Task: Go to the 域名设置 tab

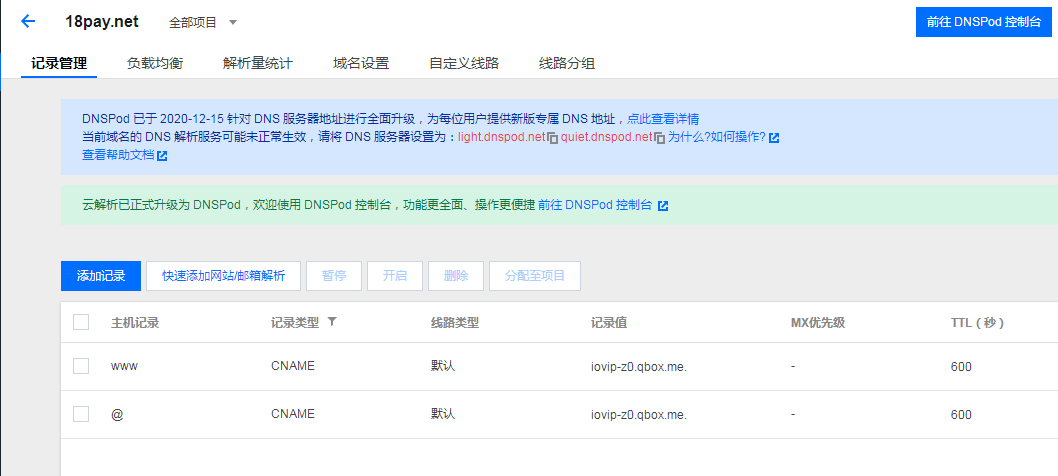Action: point(361,63)
